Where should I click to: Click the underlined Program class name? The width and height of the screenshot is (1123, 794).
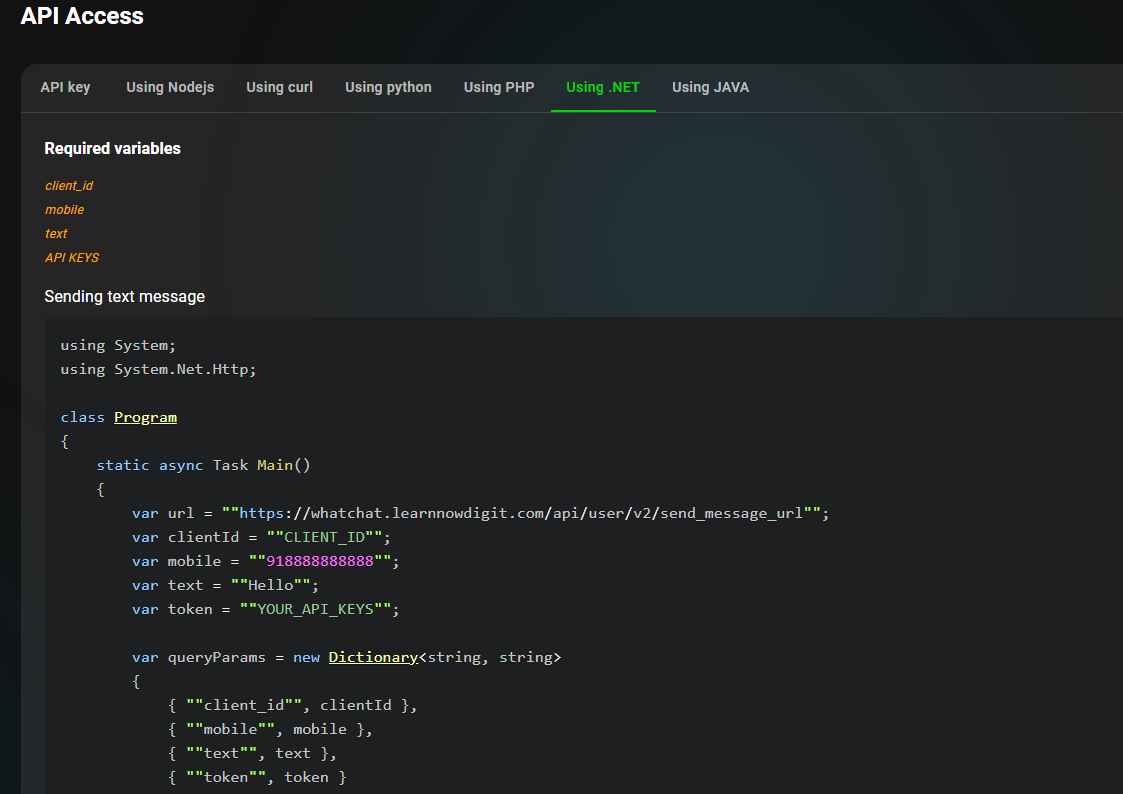coord(145,417)
